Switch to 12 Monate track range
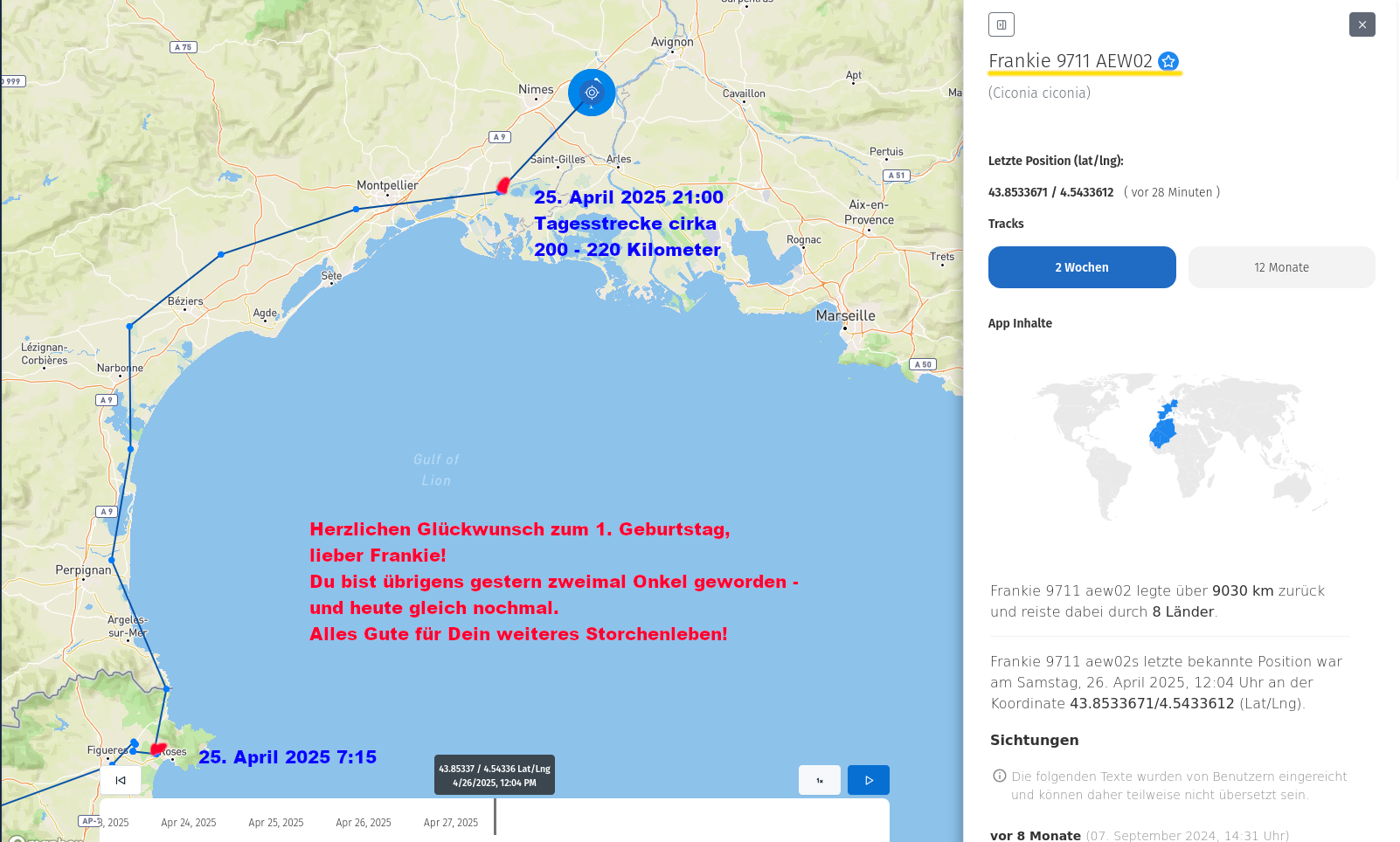1400x842 pixels. [x=1281, y=267]
